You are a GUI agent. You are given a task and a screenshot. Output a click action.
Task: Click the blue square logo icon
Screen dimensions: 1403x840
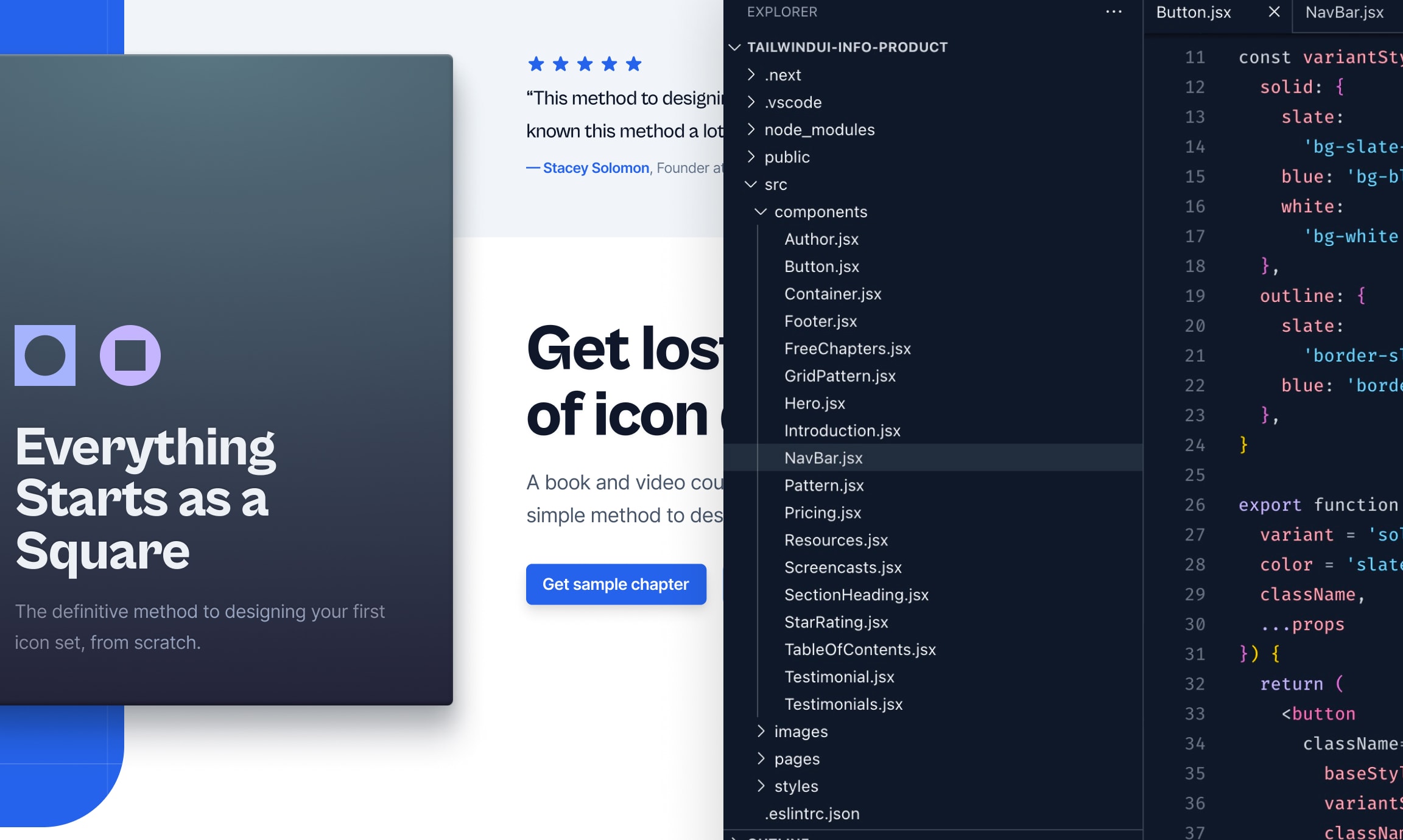(x=44, y=355)
